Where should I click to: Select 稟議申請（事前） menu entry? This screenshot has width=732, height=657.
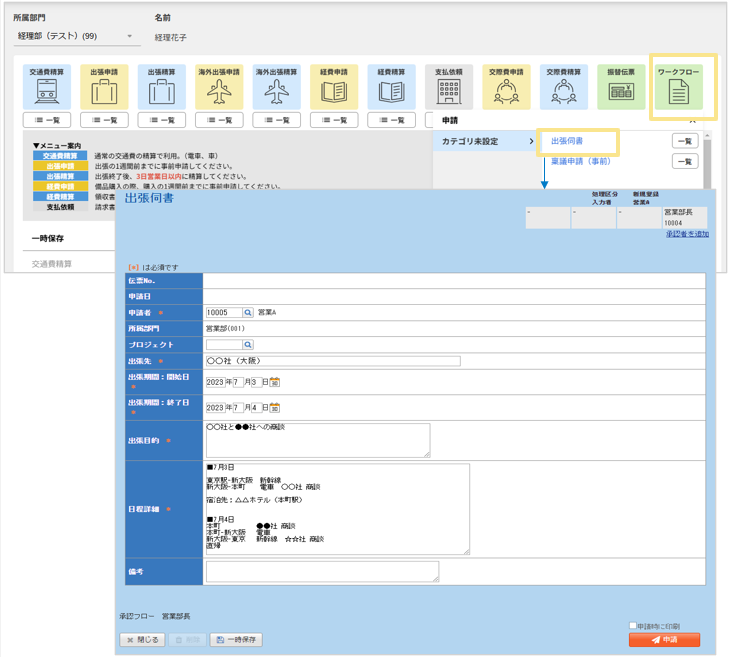(581, 160)
